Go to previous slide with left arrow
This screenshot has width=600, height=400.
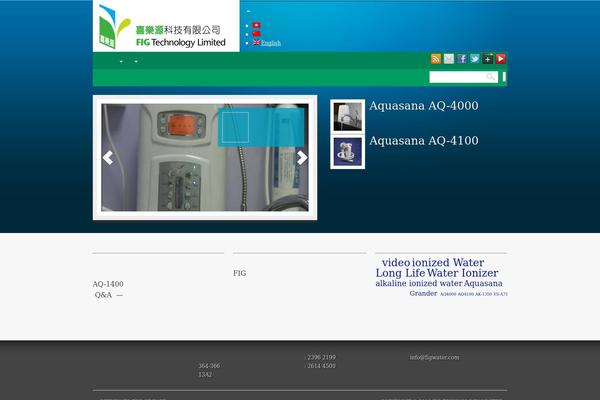point(108,157)
